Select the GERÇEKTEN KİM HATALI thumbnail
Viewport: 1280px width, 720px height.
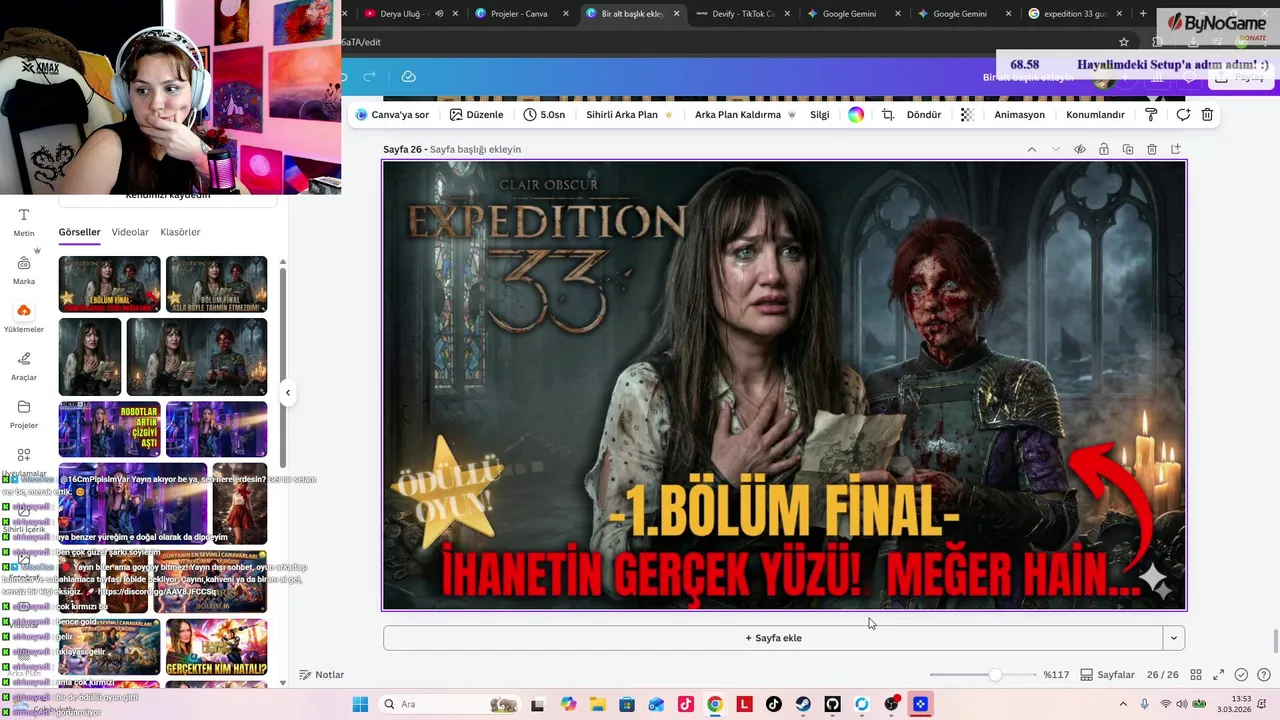217,647
